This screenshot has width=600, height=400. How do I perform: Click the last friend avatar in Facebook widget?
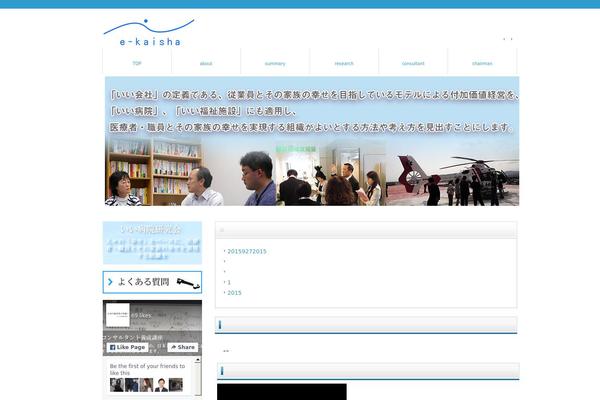176,385
